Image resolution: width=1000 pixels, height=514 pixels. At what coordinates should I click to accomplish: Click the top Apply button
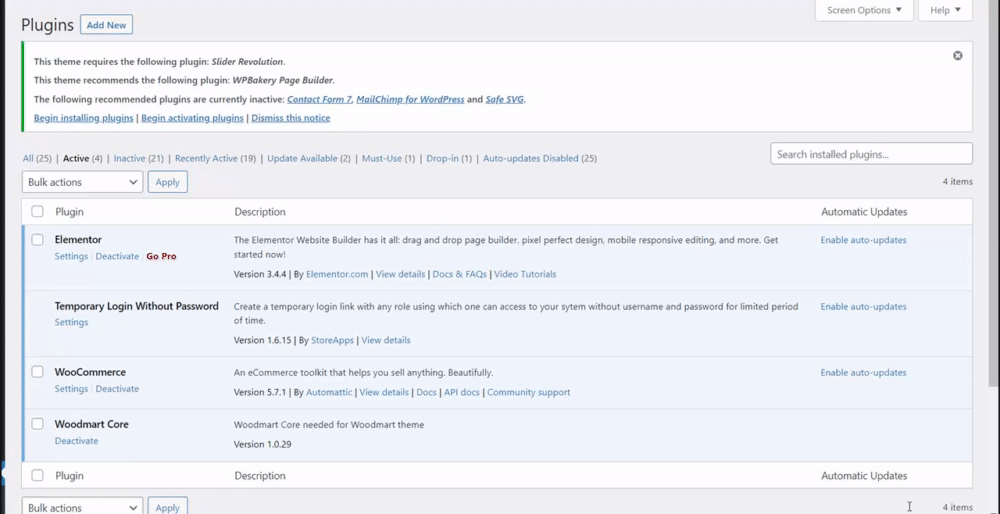[168, 182]
